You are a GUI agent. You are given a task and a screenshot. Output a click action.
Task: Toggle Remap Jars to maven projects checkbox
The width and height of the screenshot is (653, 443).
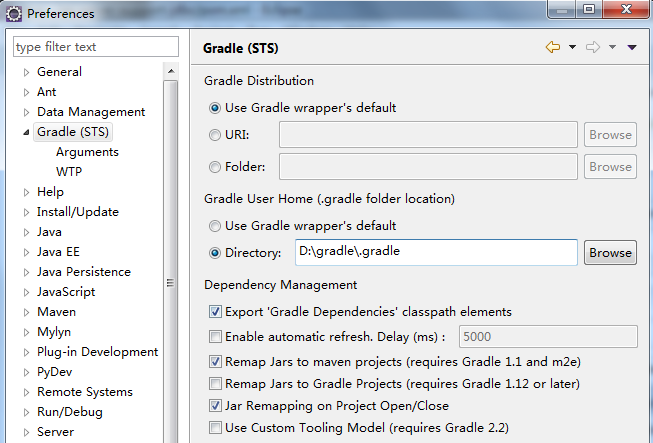click(215, 361)
